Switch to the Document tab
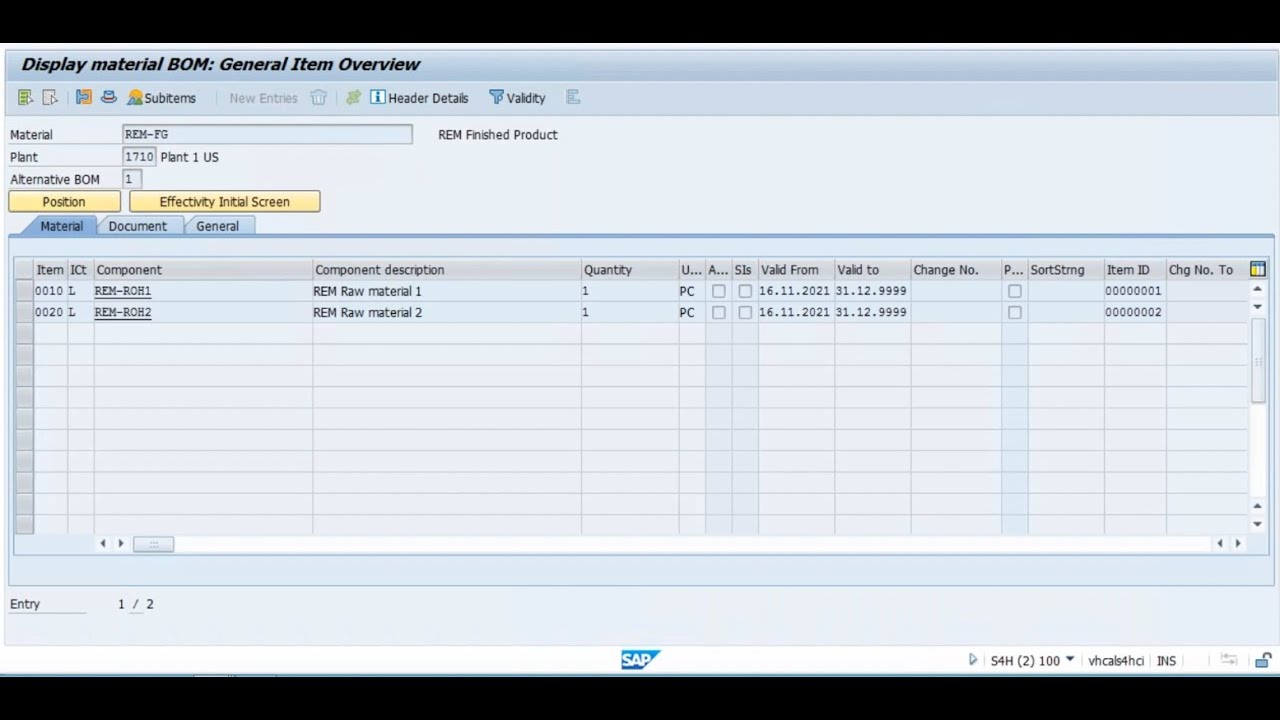The width and height of the screenshot is (1280, 720). [x=138, y=226]
